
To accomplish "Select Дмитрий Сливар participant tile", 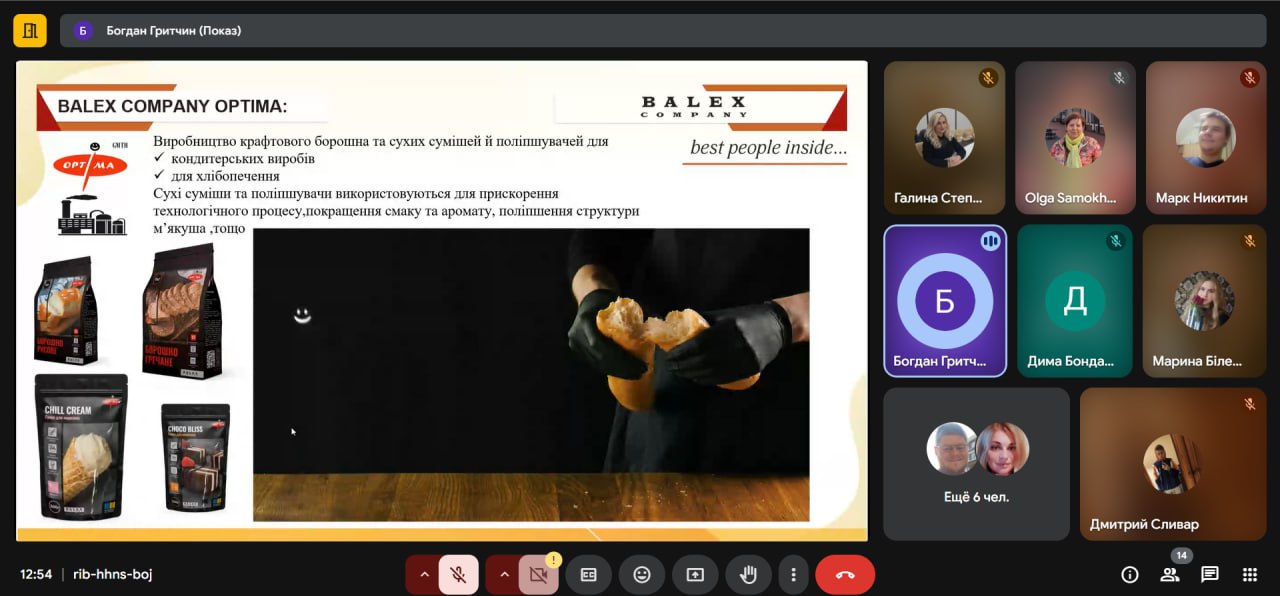I will point(1174,463).
